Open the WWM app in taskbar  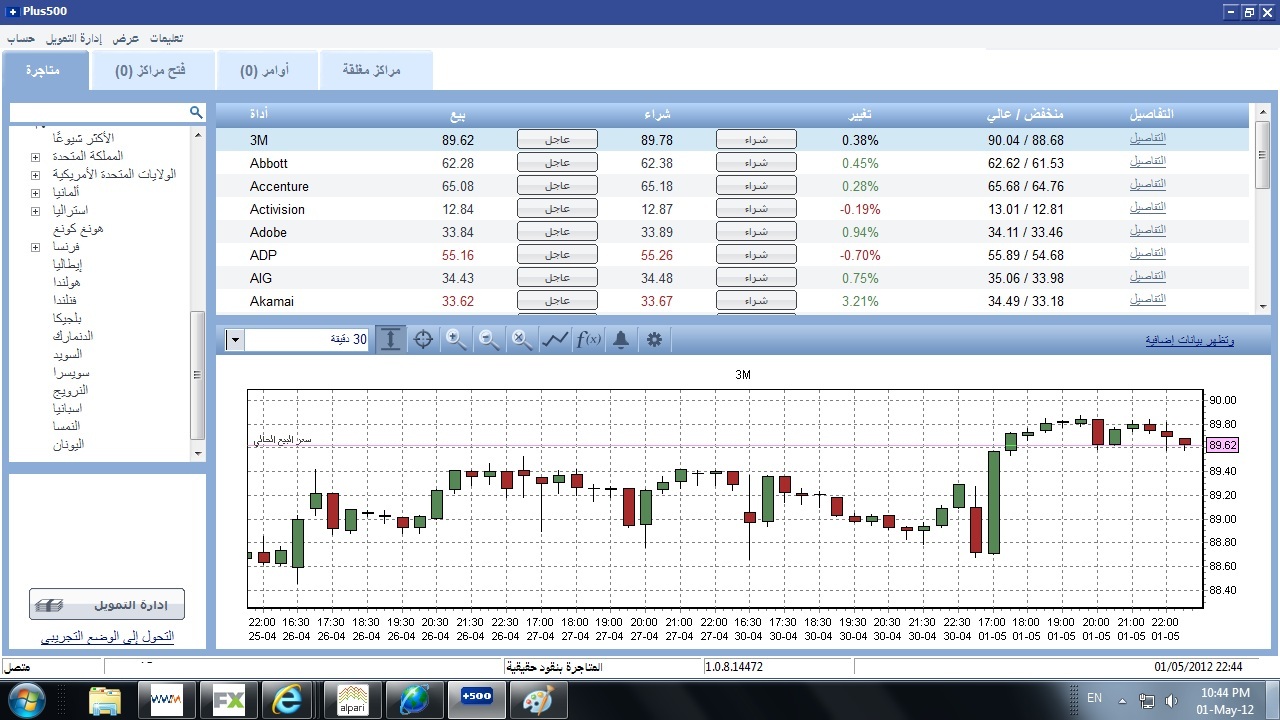166,700
